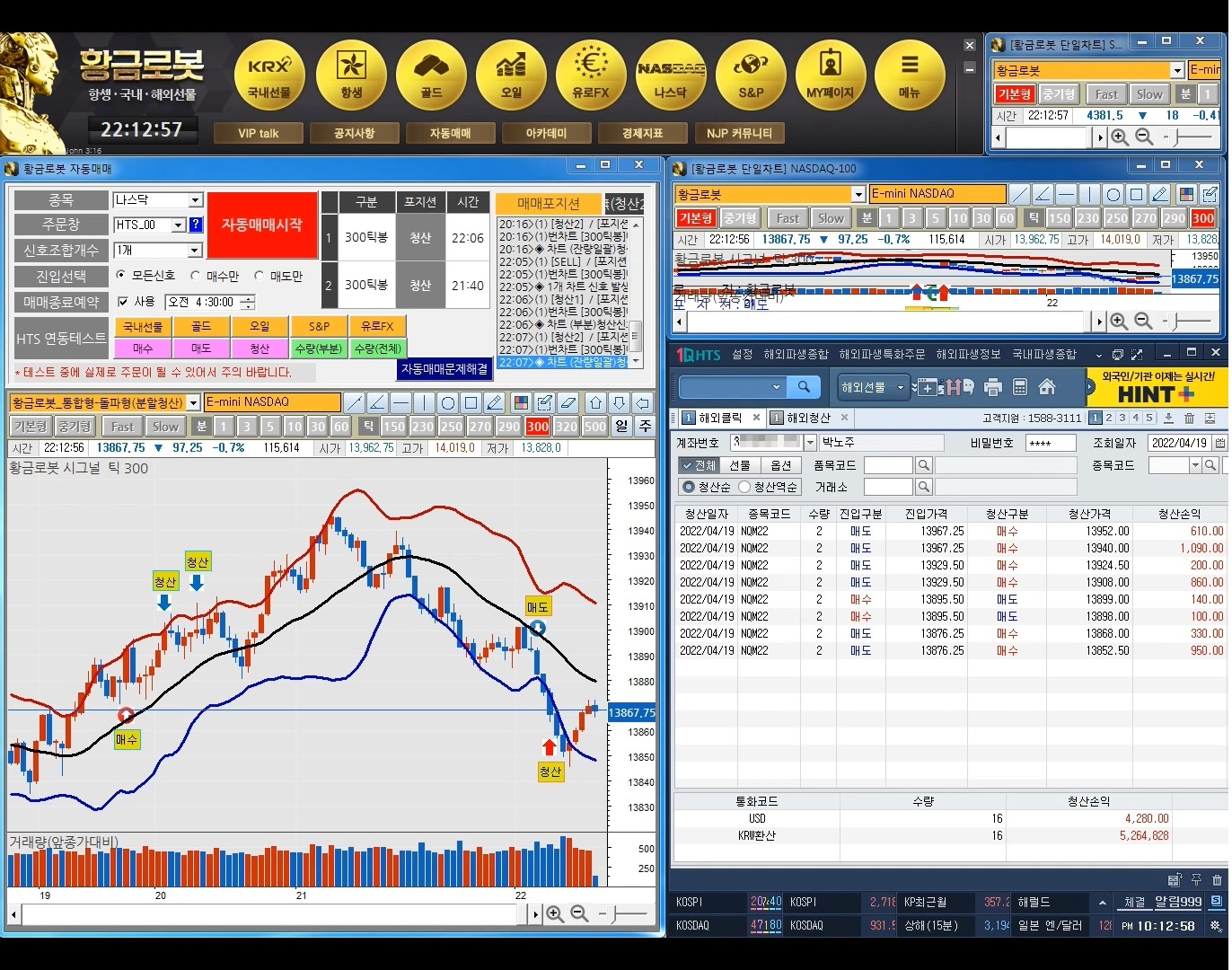
Task: Select diagonal trend line tool in main chart
Action: point(355,402)
